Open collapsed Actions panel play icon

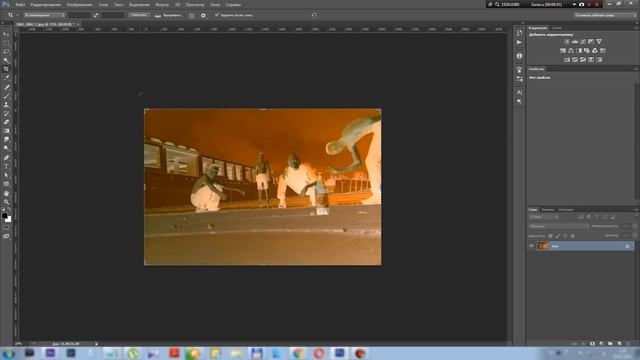tap(519, 42)
